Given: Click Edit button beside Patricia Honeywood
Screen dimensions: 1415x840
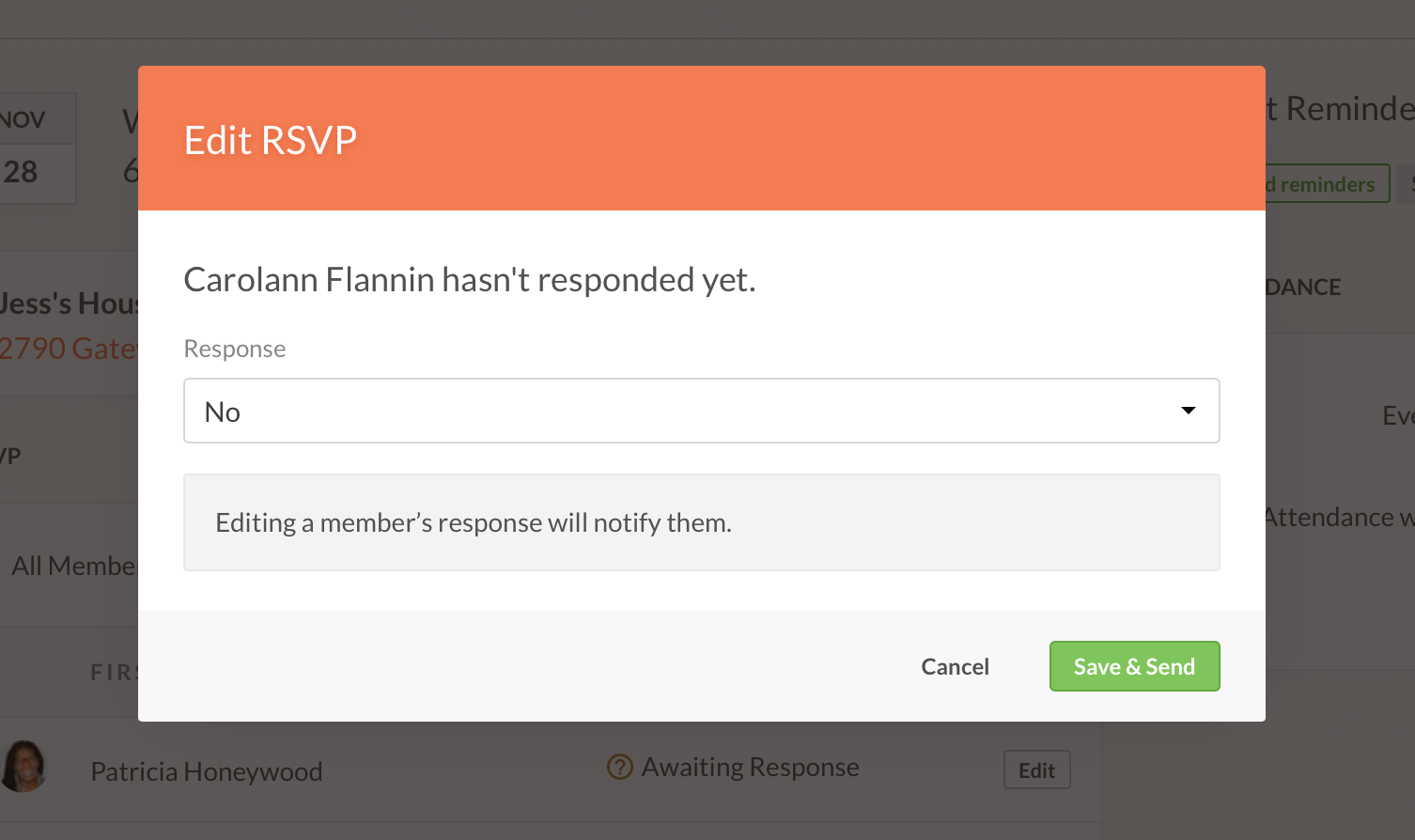Looking at the screenshot, I should [1036, 770].
